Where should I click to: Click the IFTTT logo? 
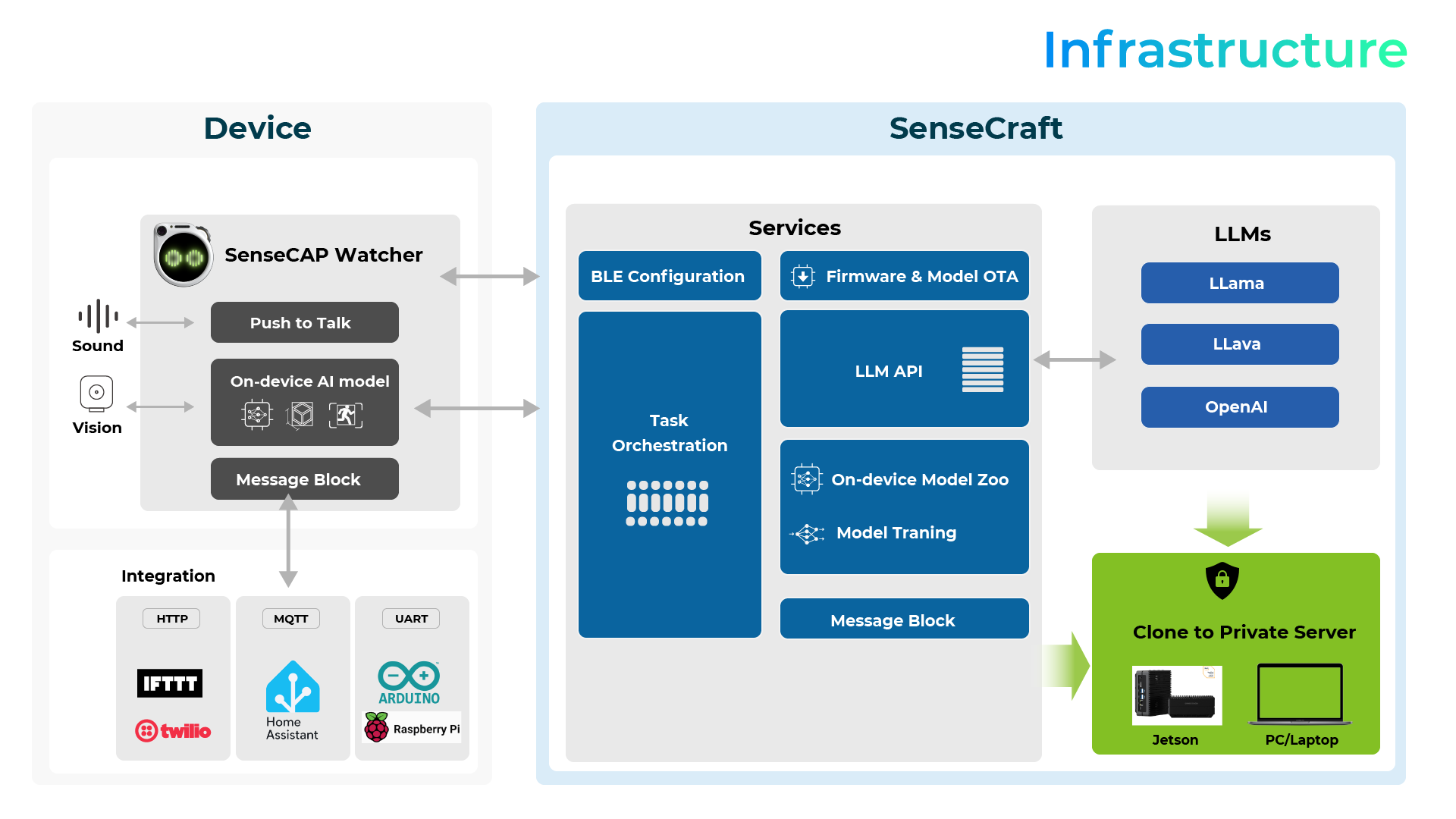tap(170, 683)
